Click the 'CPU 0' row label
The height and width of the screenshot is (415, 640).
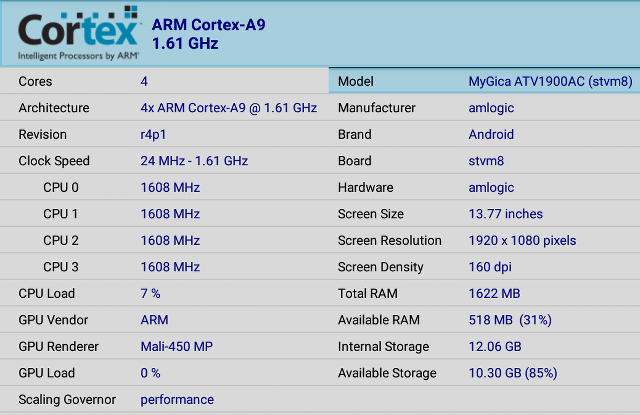61,187
